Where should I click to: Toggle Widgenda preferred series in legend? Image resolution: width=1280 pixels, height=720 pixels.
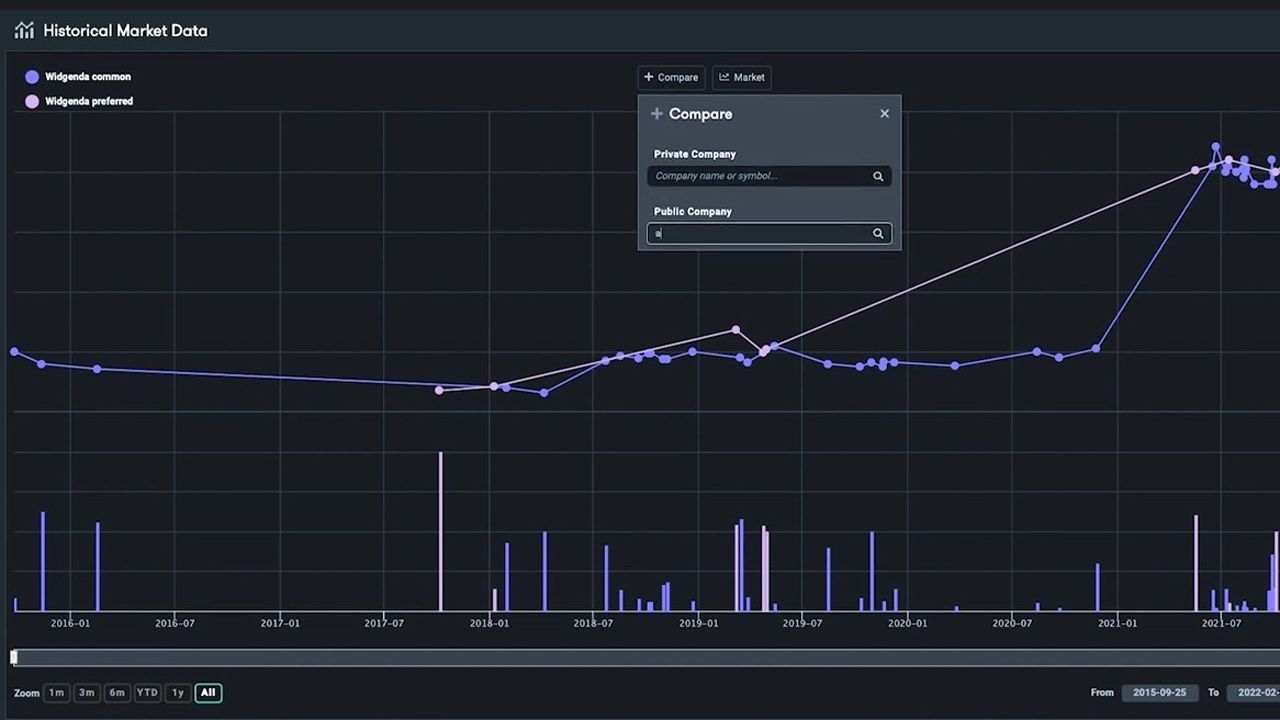pos(79,101)
